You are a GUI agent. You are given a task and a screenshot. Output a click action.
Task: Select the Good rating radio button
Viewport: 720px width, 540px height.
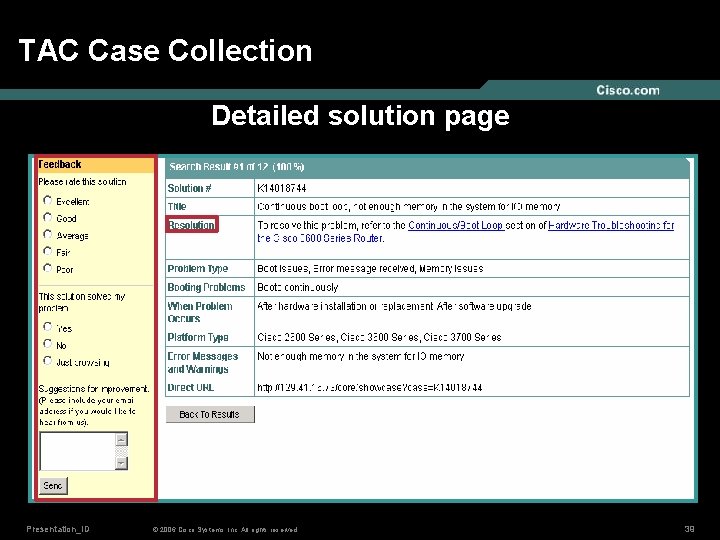47,217
